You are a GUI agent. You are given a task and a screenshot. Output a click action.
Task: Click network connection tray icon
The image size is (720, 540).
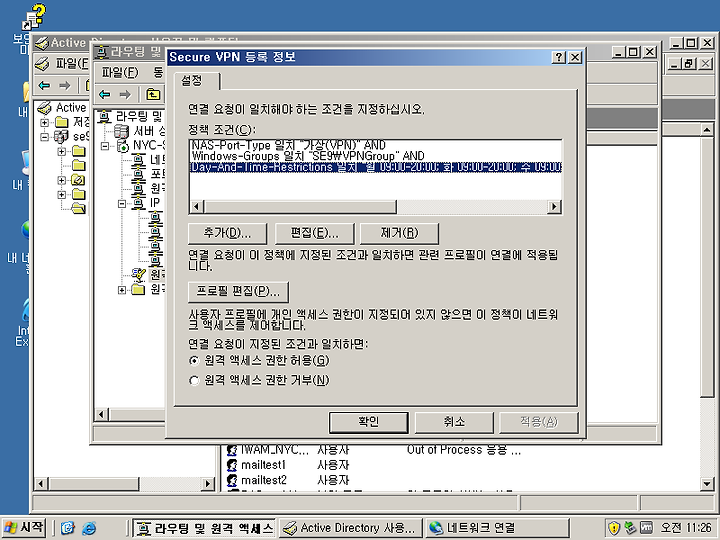tap(630, 528)
